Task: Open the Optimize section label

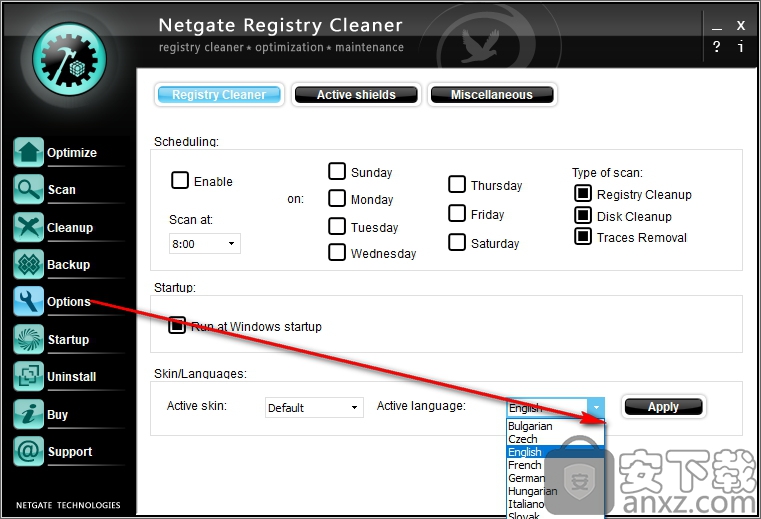Action: (72, 152)
